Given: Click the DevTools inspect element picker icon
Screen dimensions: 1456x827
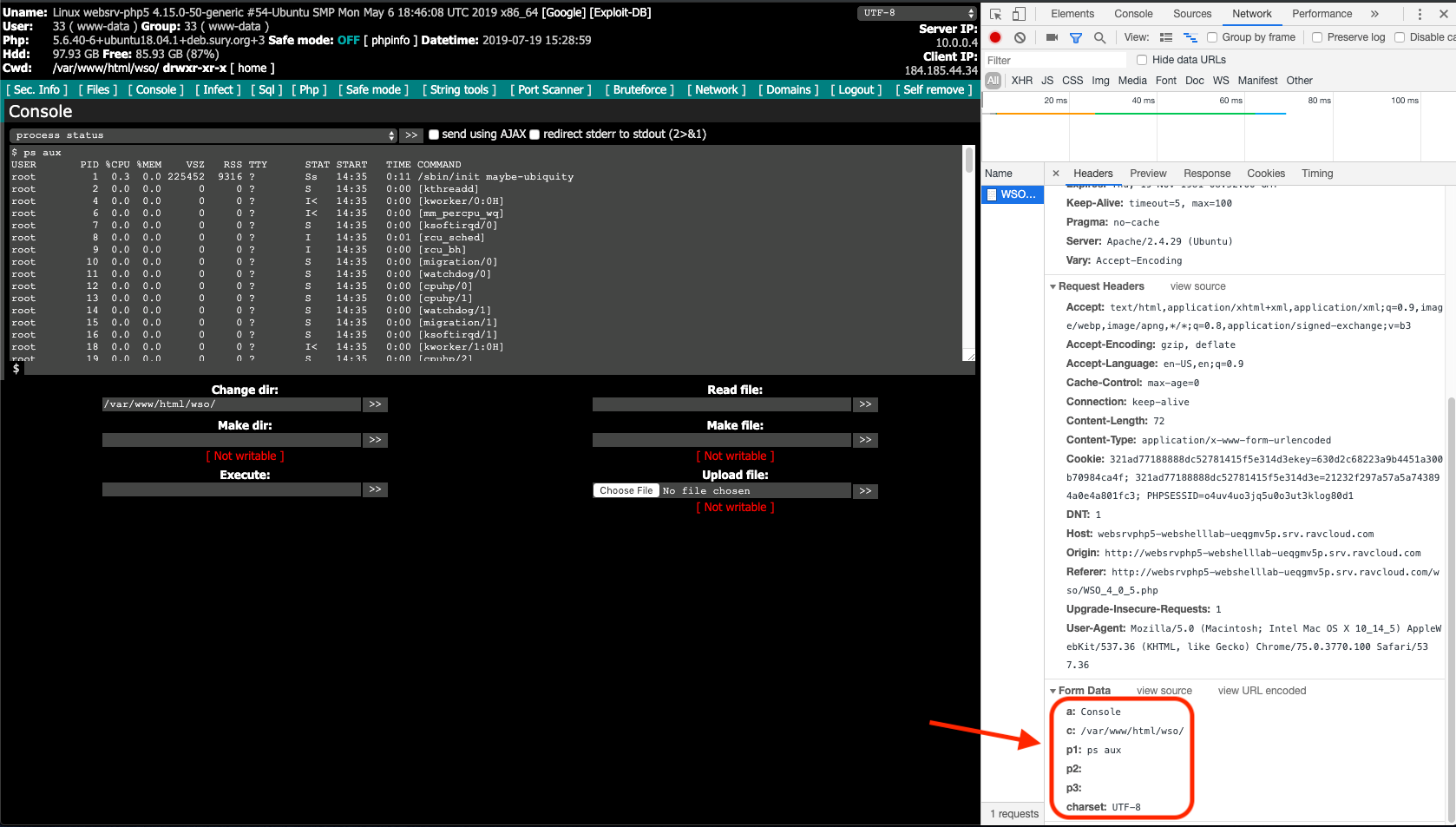Looking at the screenshot, I should (996, 14).
